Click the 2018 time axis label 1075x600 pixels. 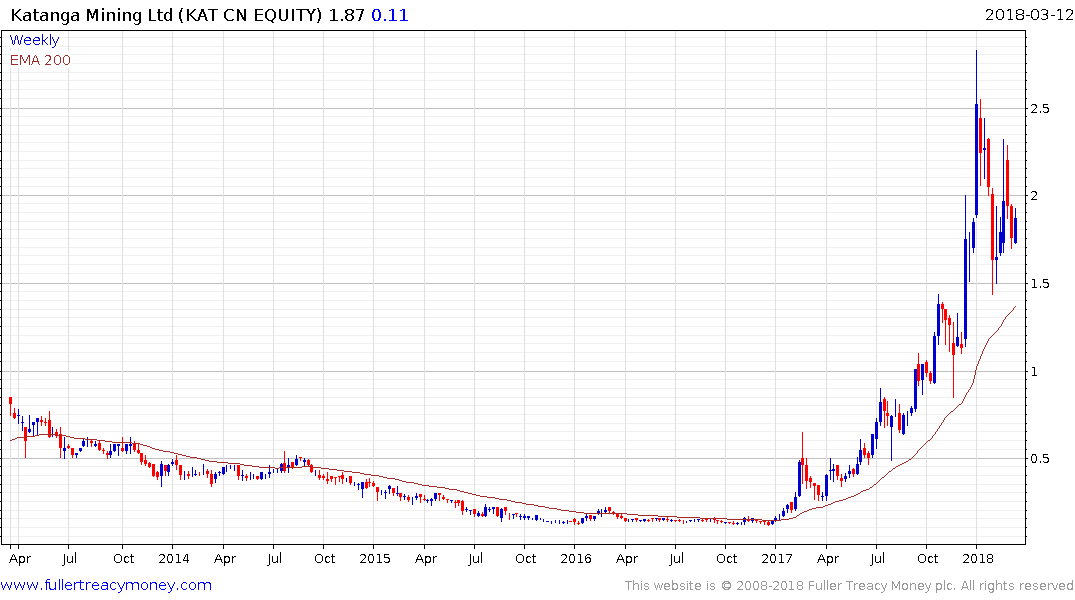coord(978,559)
